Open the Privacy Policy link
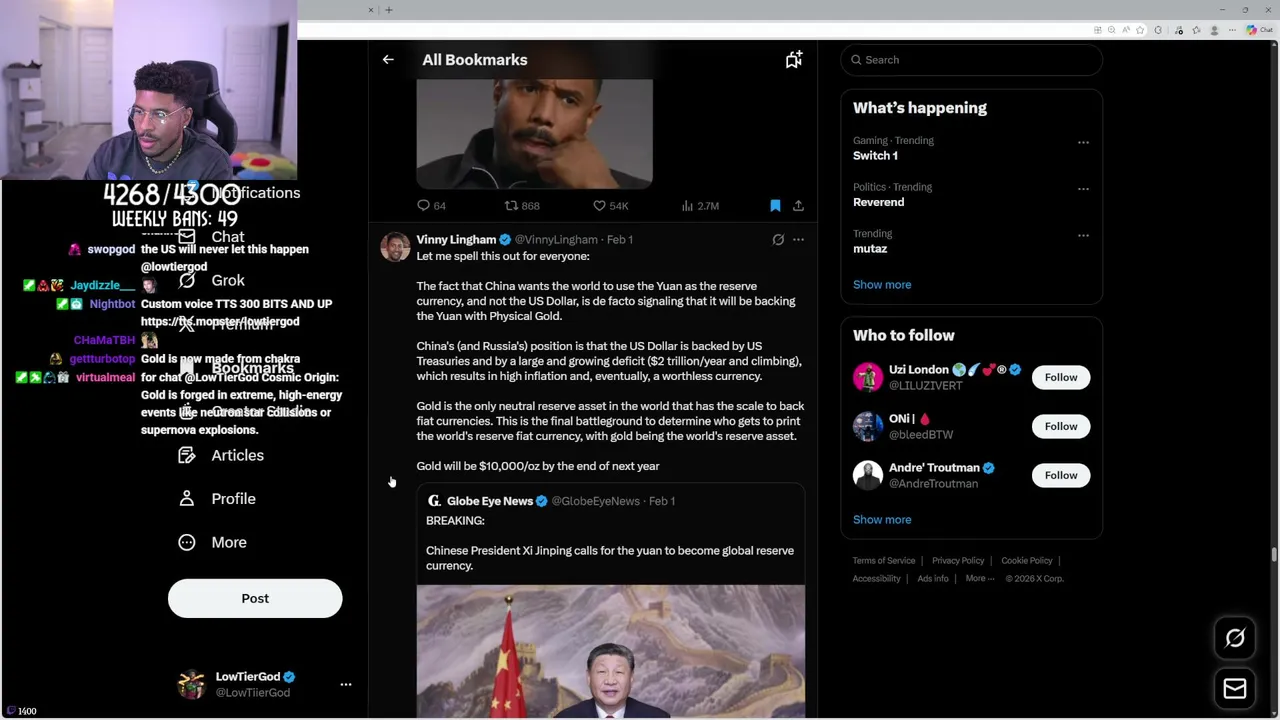The image size is (1280, 720). point(958,561)
